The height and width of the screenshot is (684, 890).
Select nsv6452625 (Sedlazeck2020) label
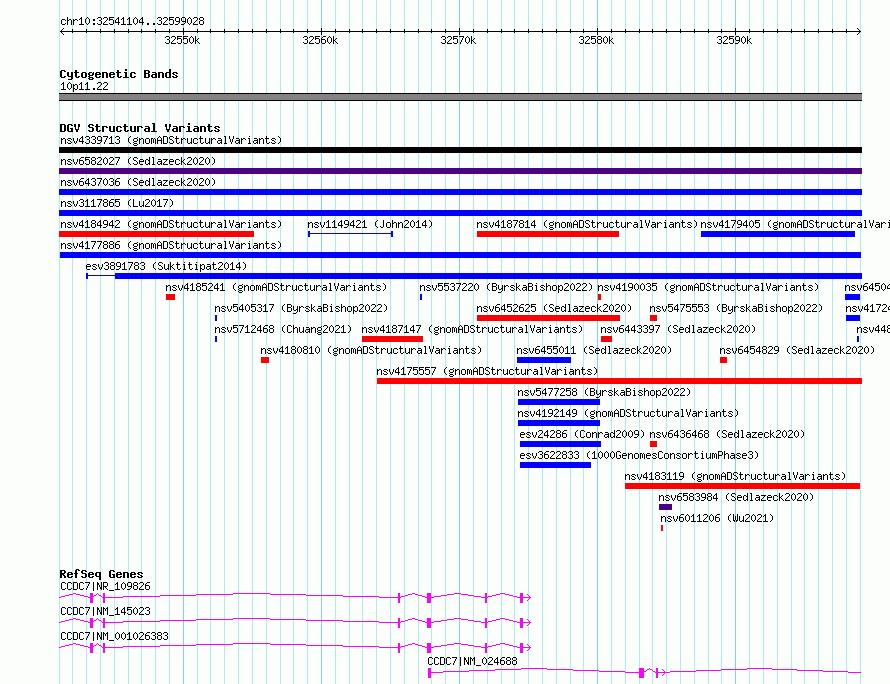(x=554, y=308)
